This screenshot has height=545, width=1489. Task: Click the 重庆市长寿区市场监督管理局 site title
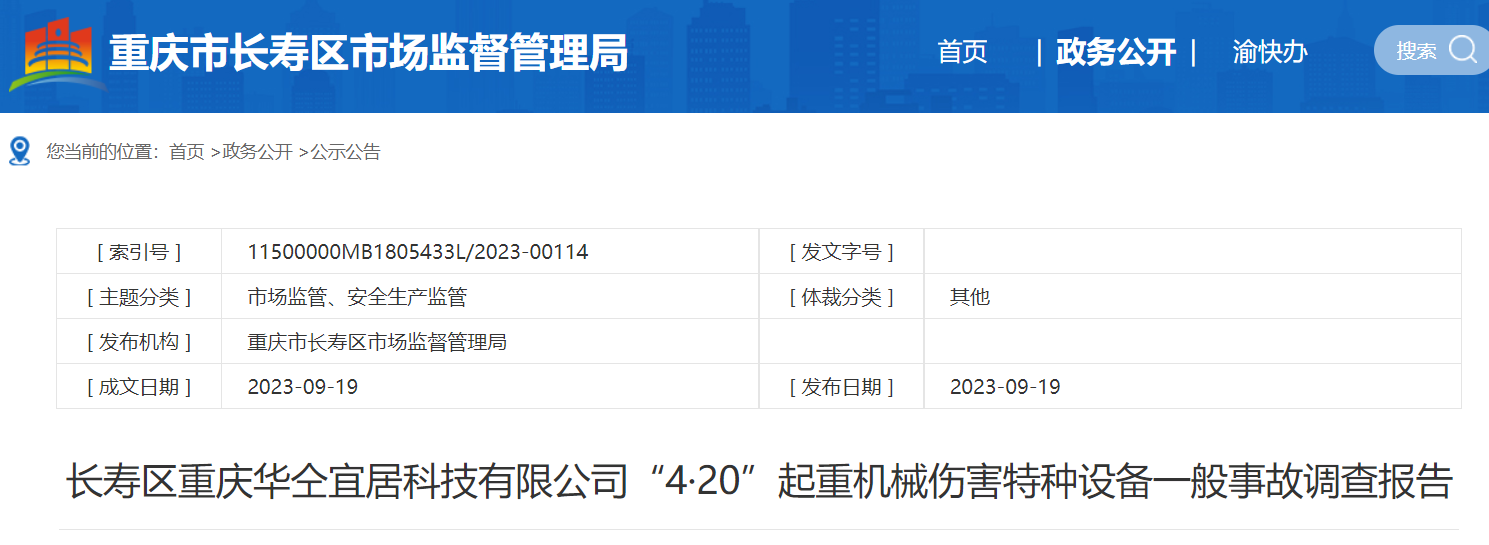coord(368,53)
